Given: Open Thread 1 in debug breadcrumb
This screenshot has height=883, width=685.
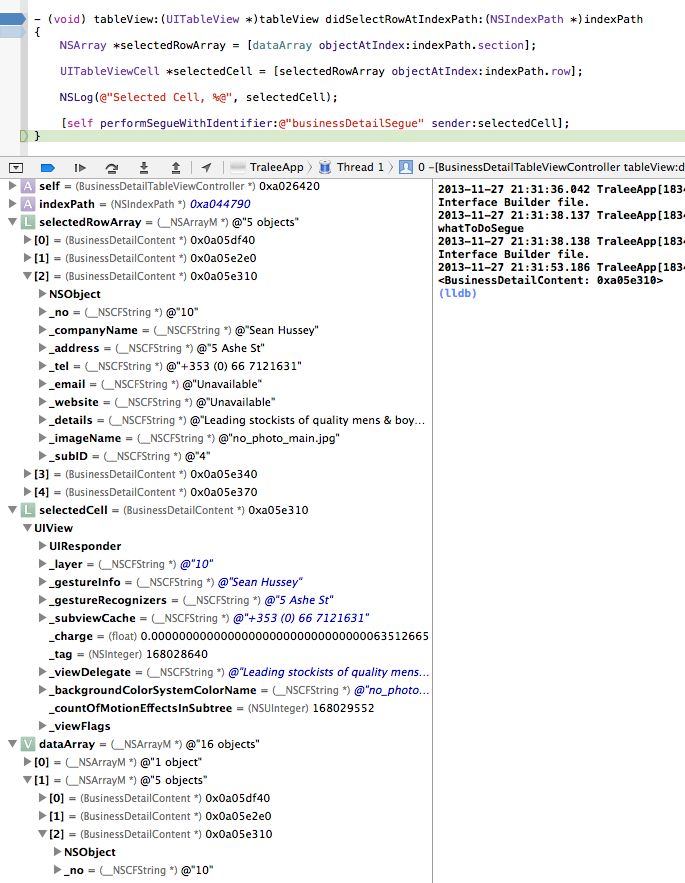Looking at the screenshot, I should point(360,167).
